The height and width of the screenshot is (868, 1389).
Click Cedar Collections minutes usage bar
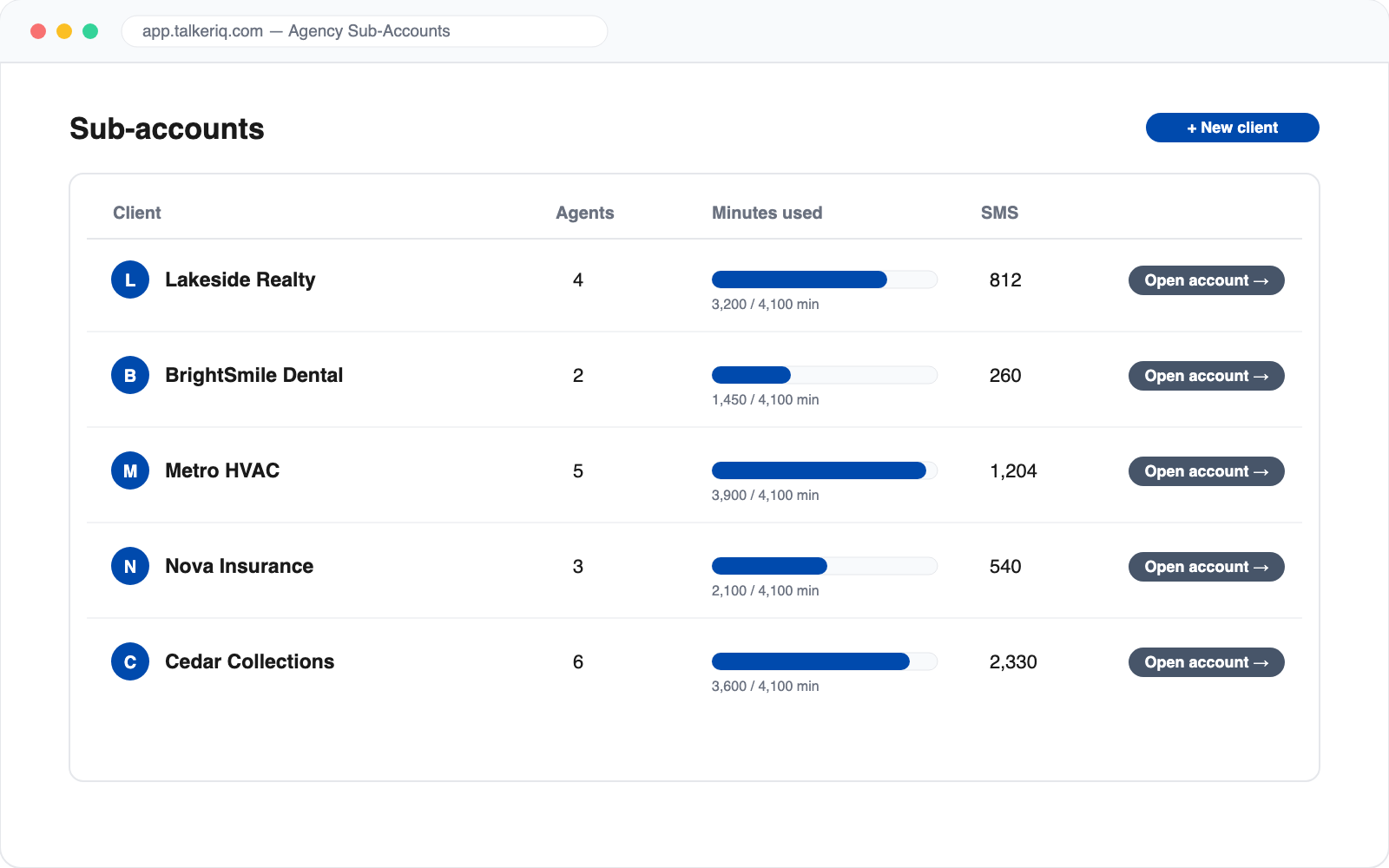pyautogui.click(x=825, y=661)
